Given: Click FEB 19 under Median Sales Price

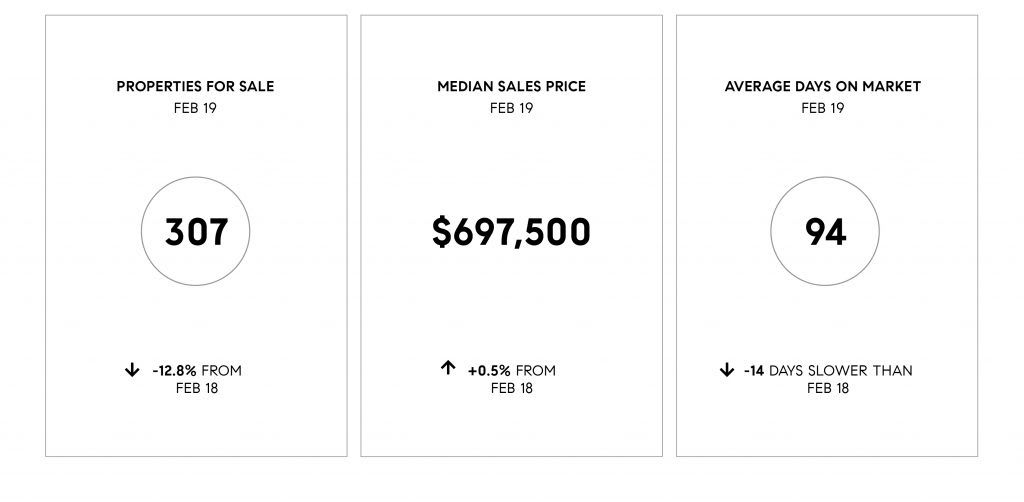Looking at the screenshot, I should click(511, 107).
